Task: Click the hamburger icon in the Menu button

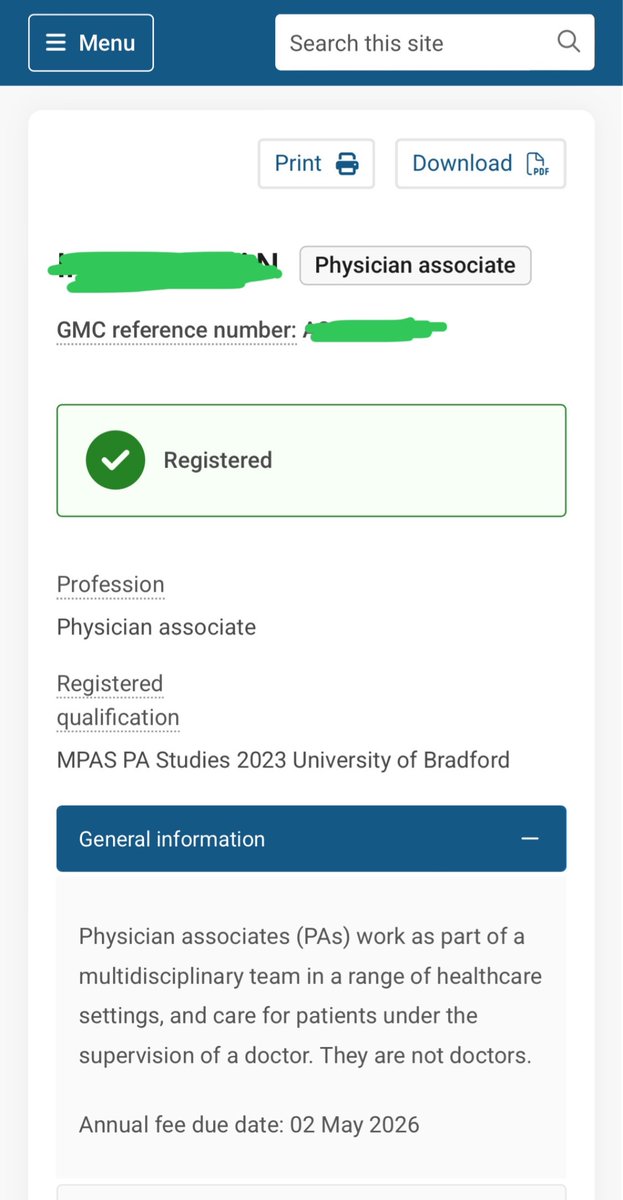Action: coord(56,43)
